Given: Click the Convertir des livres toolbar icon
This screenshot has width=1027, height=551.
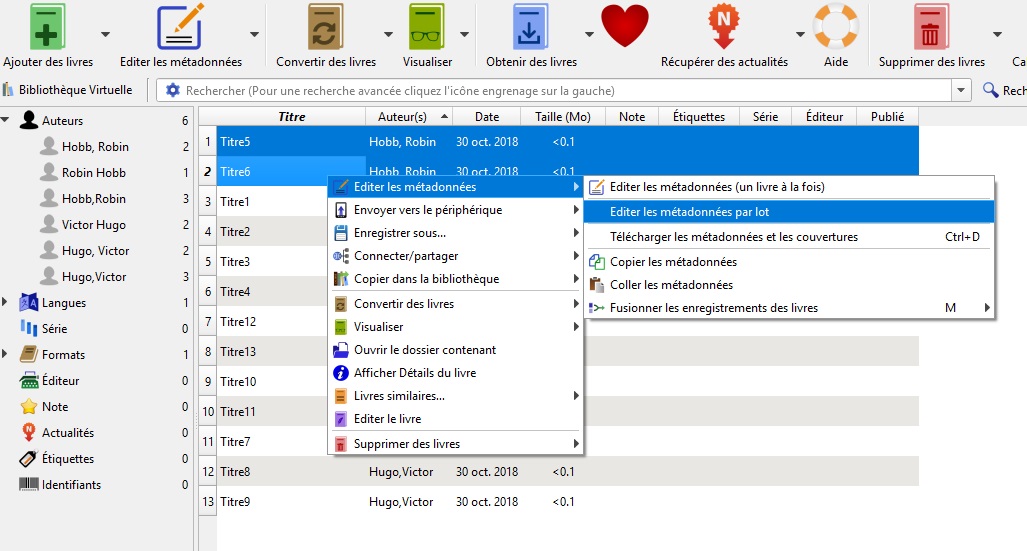Looking at the screenshot, I should [x=326, y=27].
